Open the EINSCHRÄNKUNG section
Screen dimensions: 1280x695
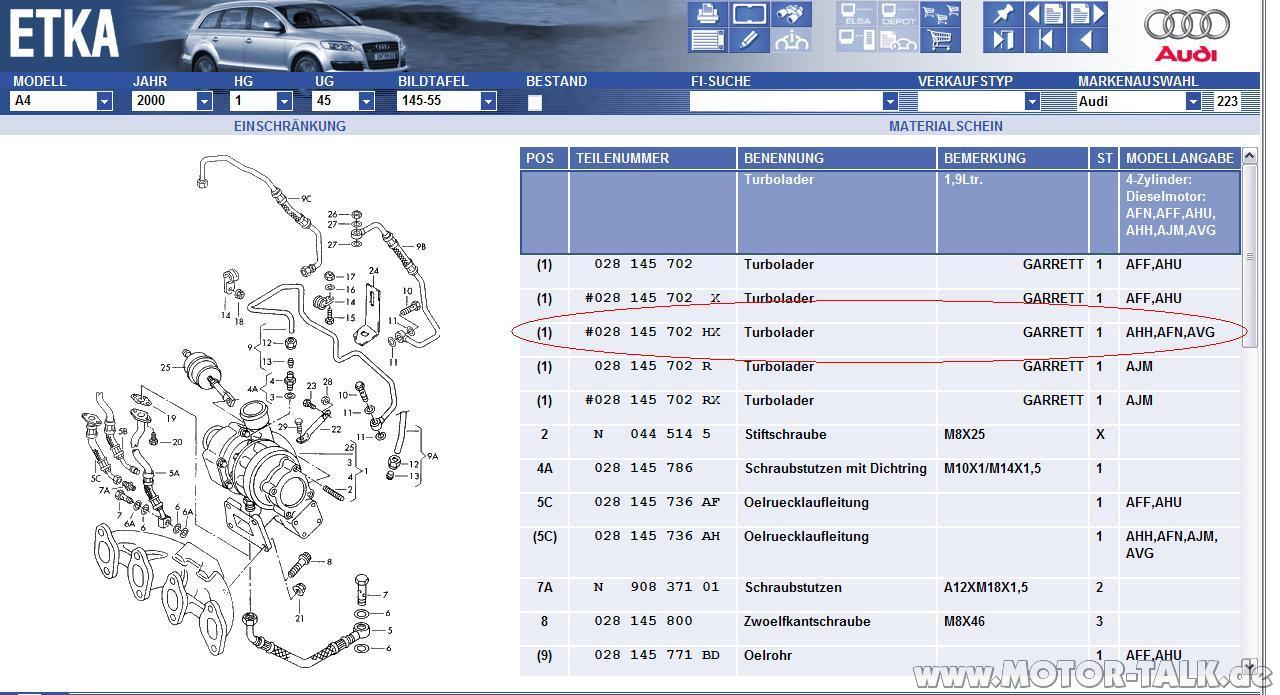click(290, 126)
